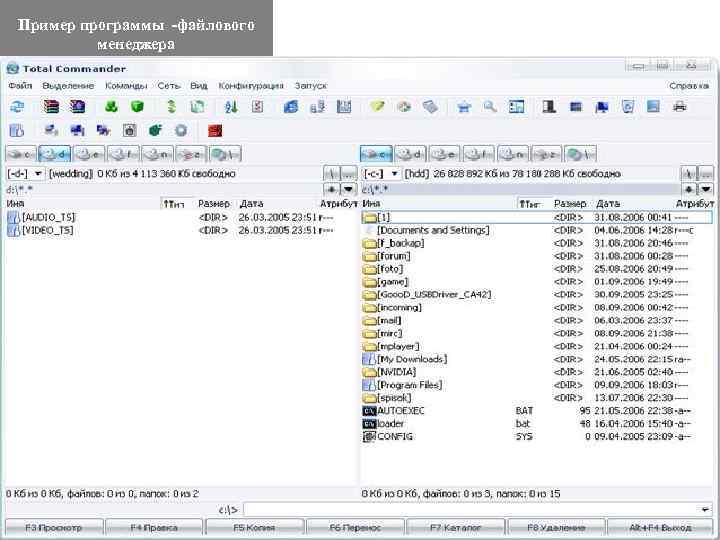
Task: Switch right panel to drive e
Action: pos(444,154)
